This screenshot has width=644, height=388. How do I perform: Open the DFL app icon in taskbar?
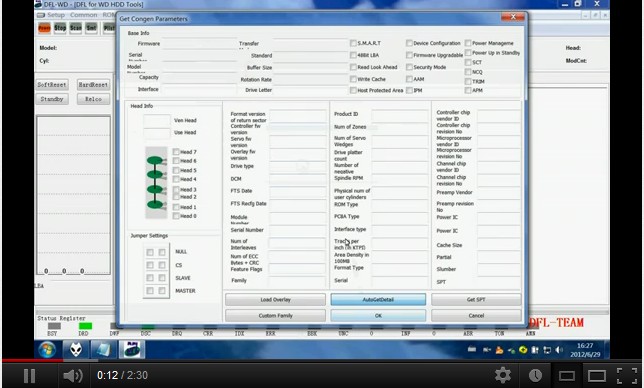point(131,350)
